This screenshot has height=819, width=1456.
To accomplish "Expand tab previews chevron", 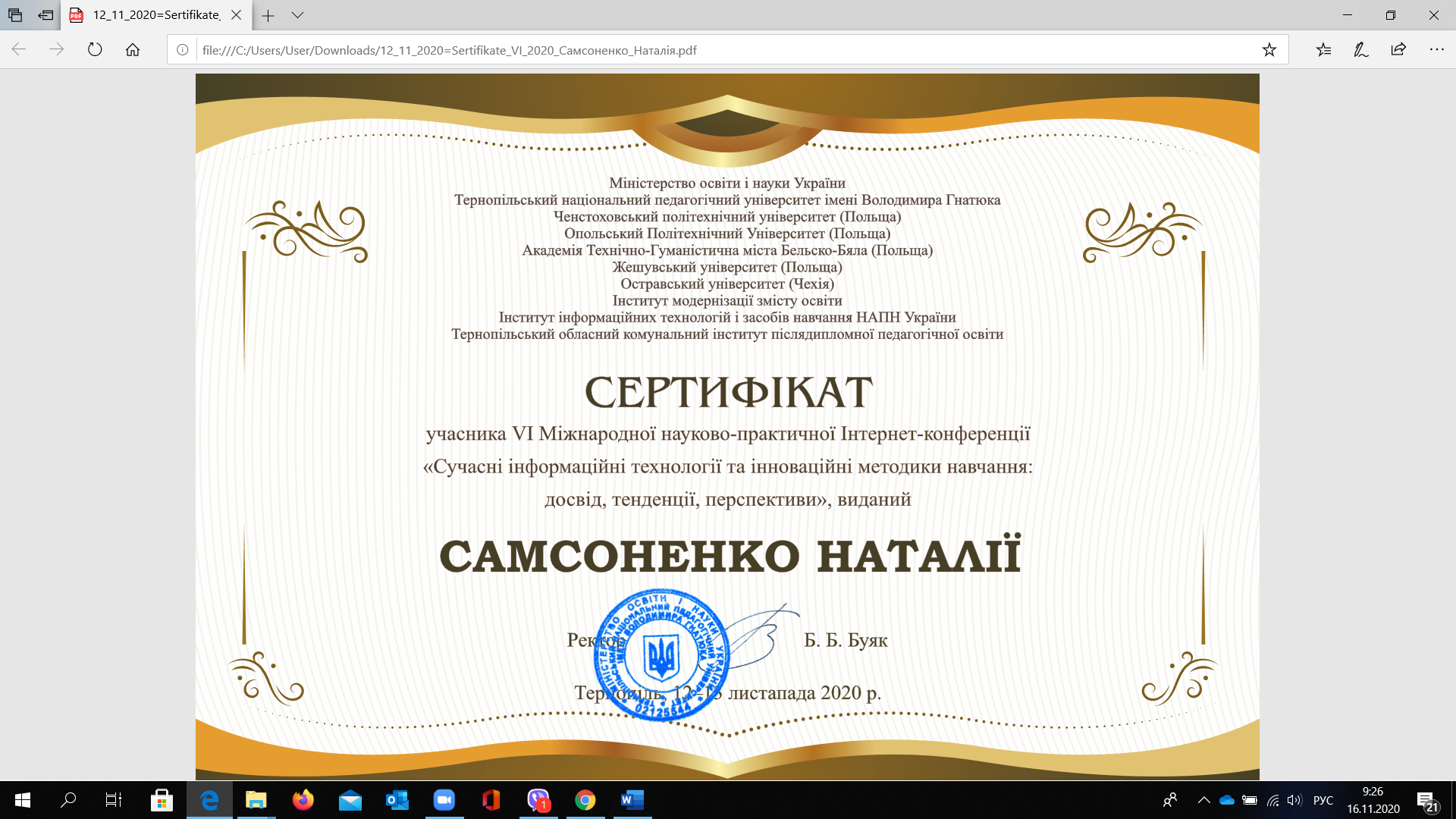I will [297, 15].
